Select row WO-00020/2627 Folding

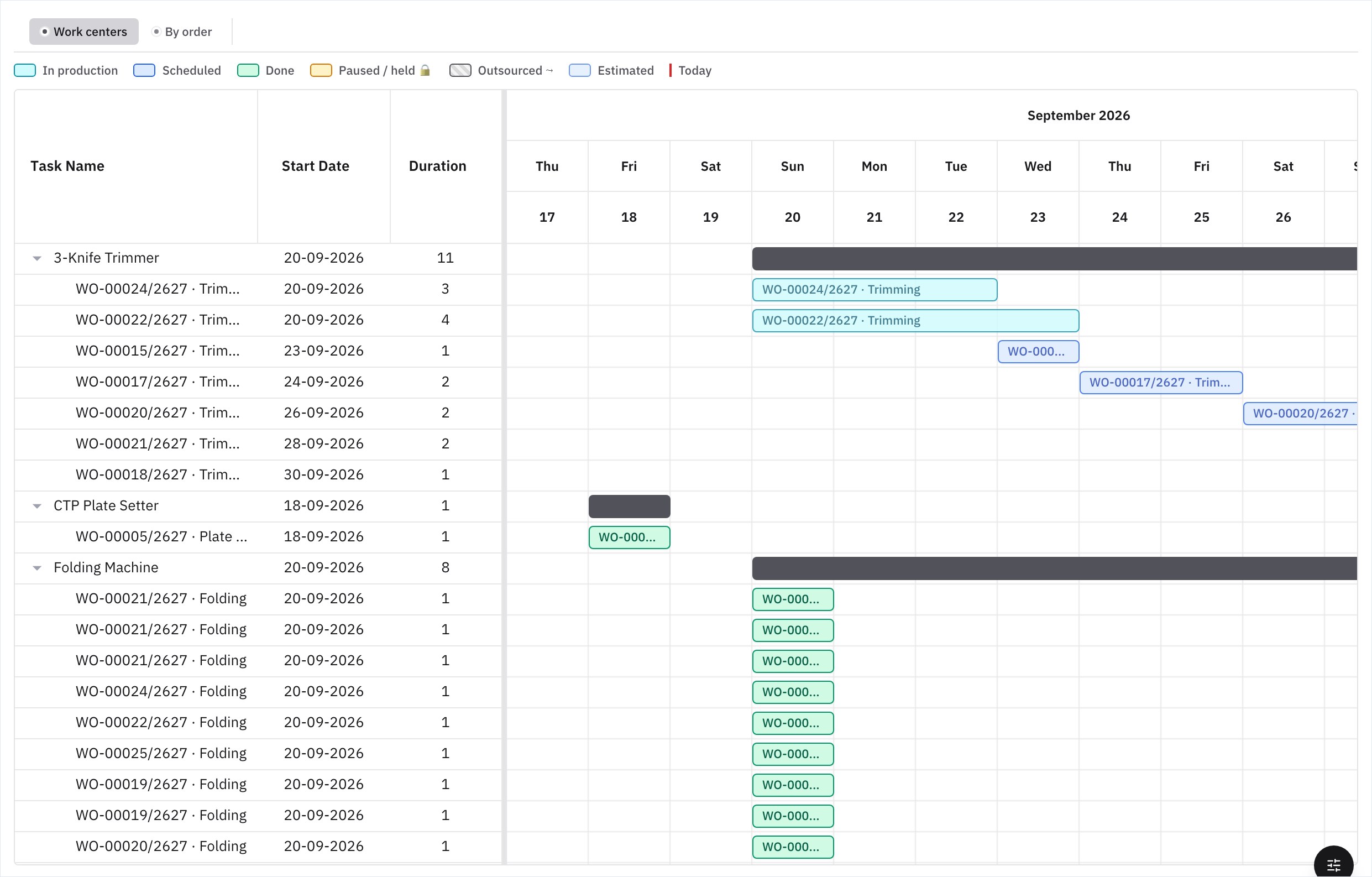tap(258, 846)
